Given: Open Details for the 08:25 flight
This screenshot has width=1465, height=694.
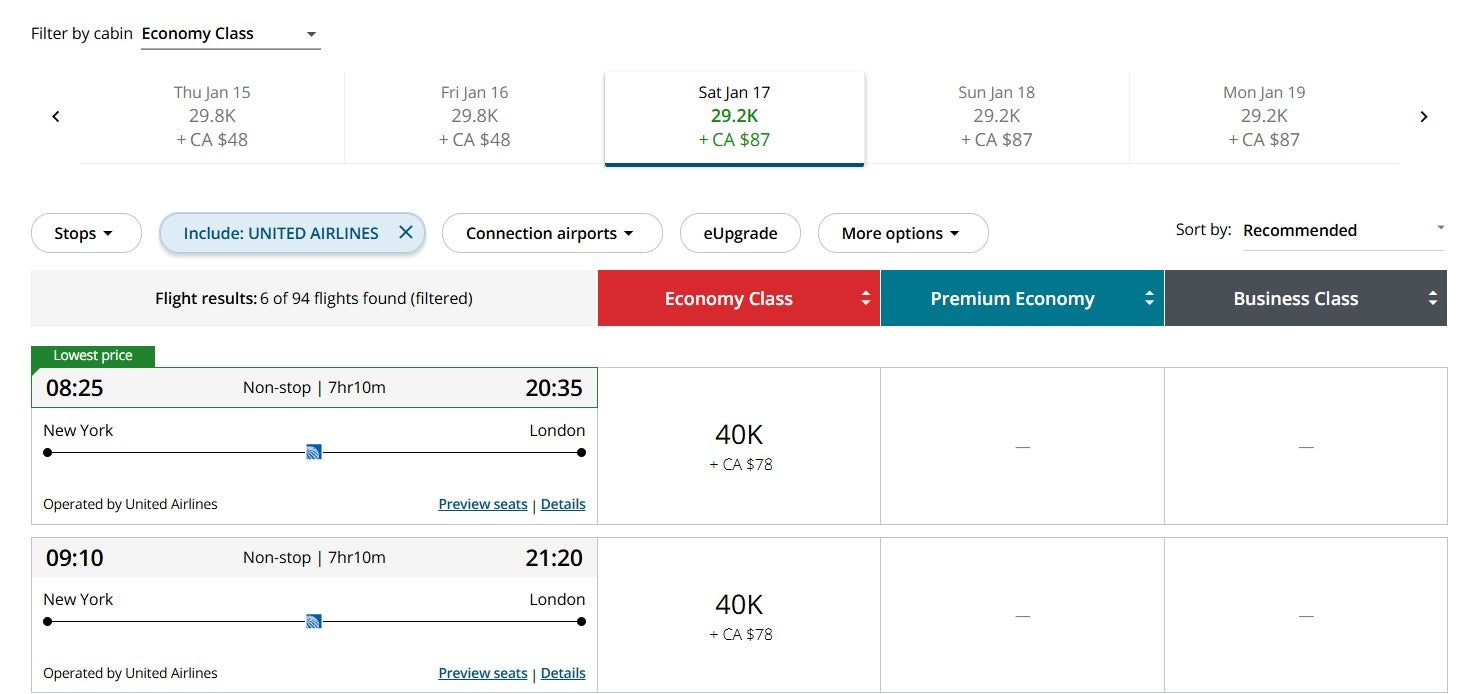Looking at the screenshot, I should point(563,504).
